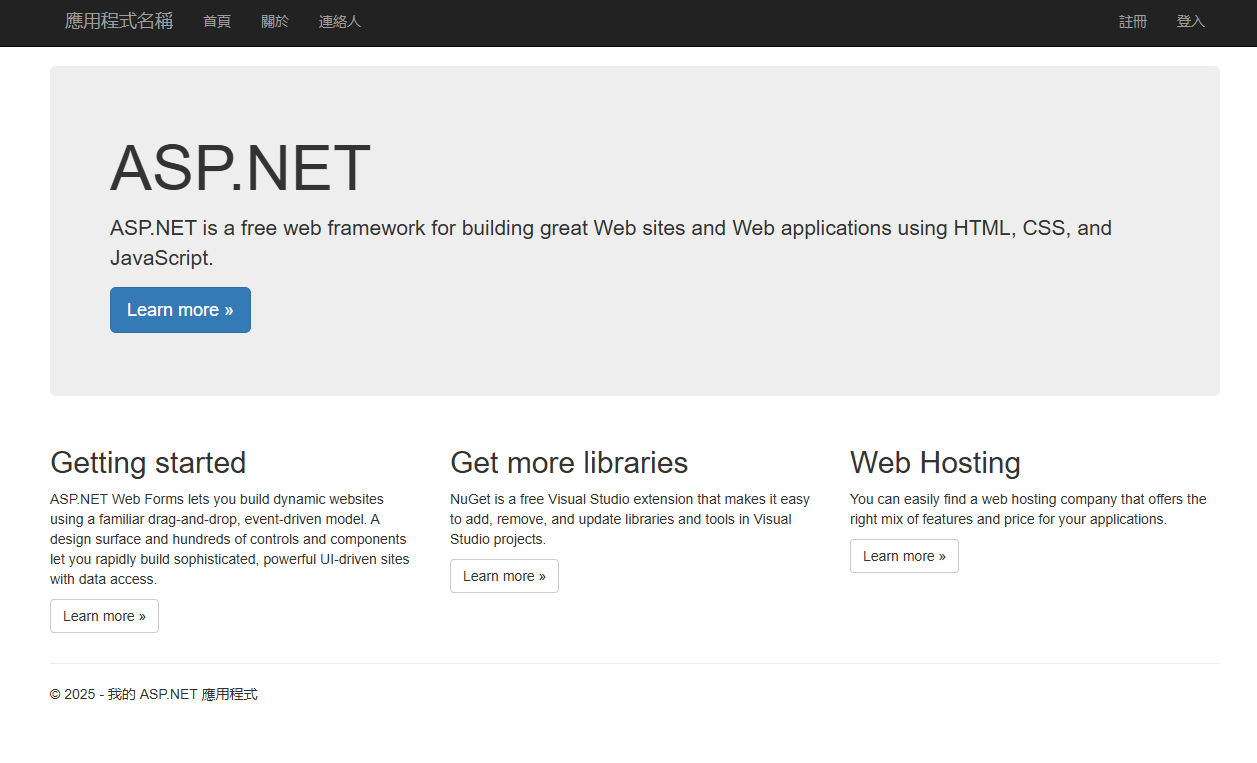
Task: Click the Getting started heading
Action: (x=148, y=462)
